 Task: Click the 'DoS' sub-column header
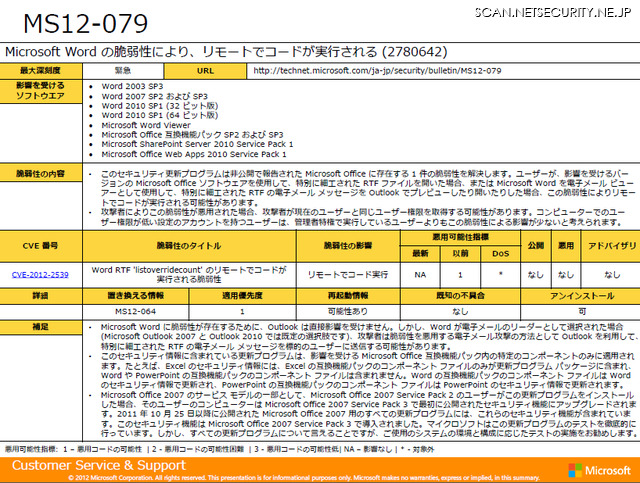coord(500,254)
